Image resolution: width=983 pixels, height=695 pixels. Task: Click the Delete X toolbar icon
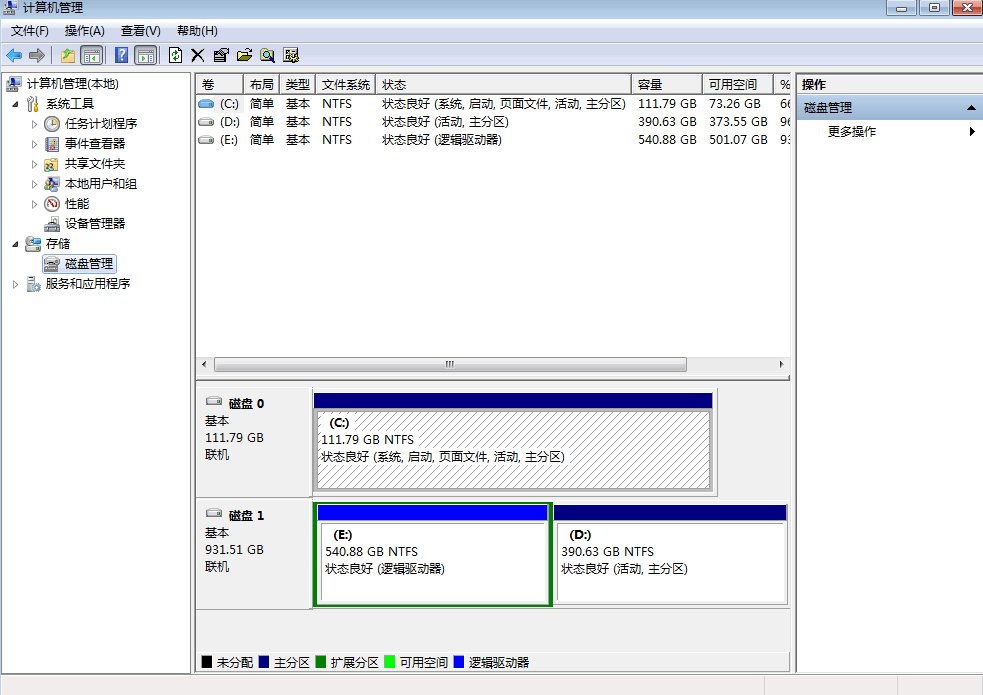(x=197, y=56)
